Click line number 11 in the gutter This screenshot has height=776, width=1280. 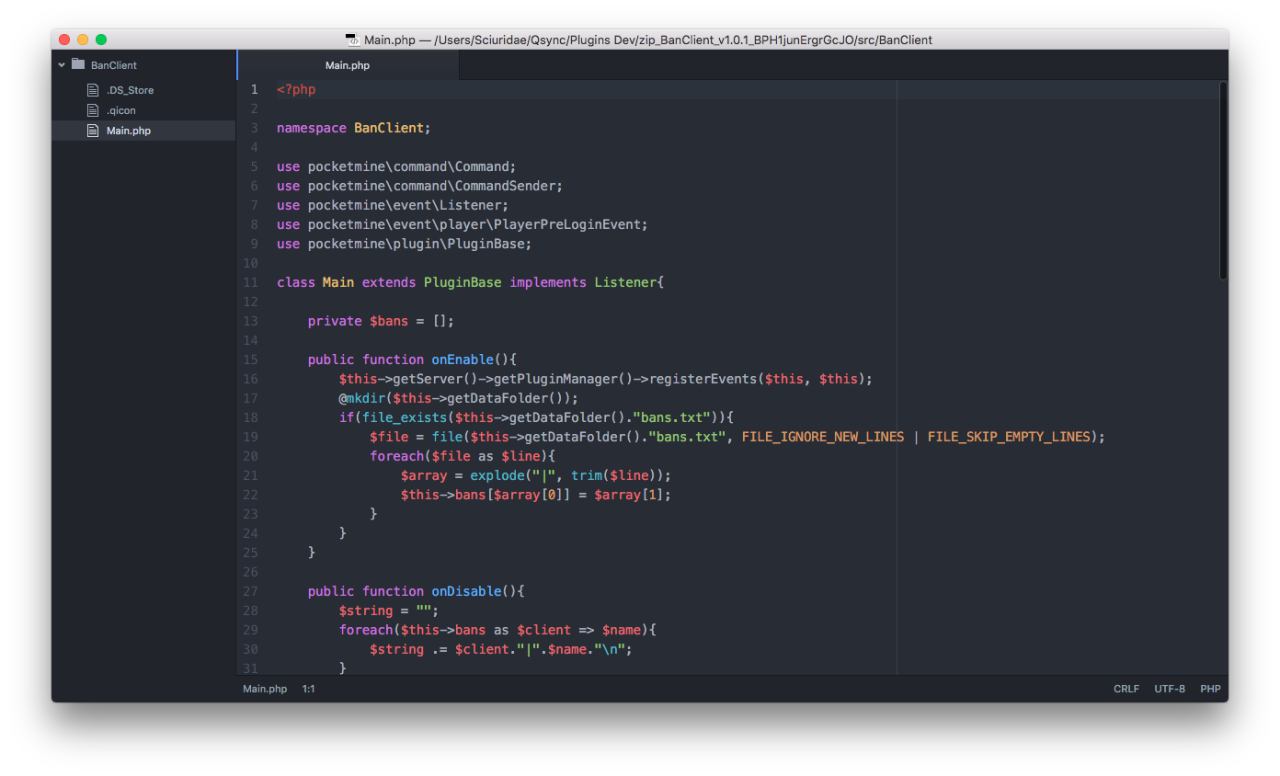[250, 283]
